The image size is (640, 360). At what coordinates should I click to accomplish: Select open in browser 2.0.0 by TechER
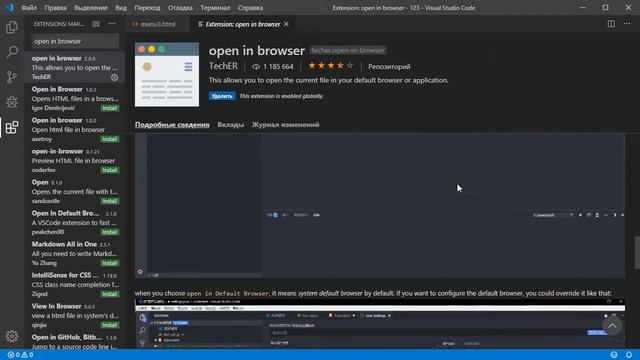(75, 67)
